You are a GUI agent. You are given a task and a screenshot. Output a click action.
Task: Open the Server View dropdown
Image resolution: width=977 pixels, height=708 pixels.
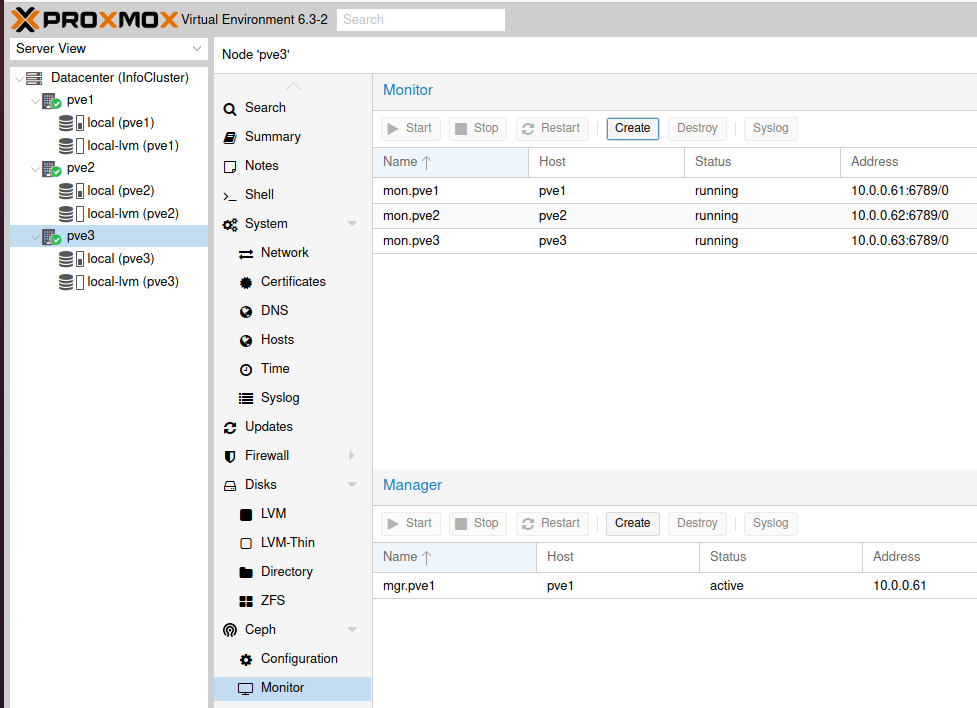tap(197, 49)
